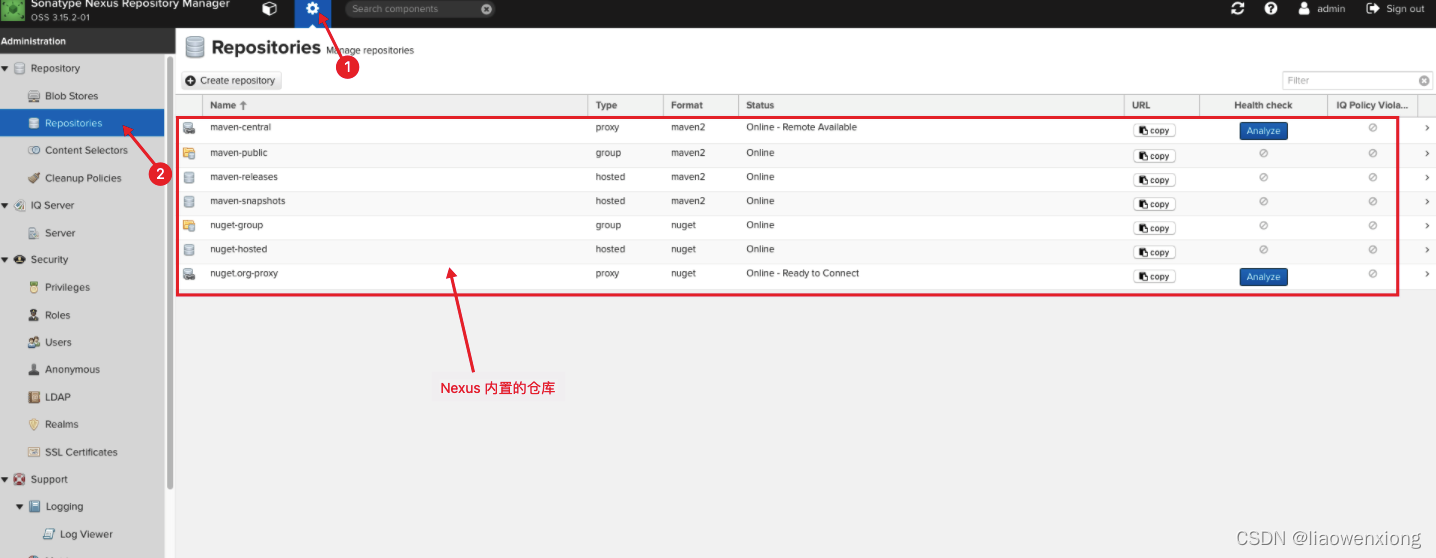Open details chevron for nuget.org-proxy

pos(1427,274)
